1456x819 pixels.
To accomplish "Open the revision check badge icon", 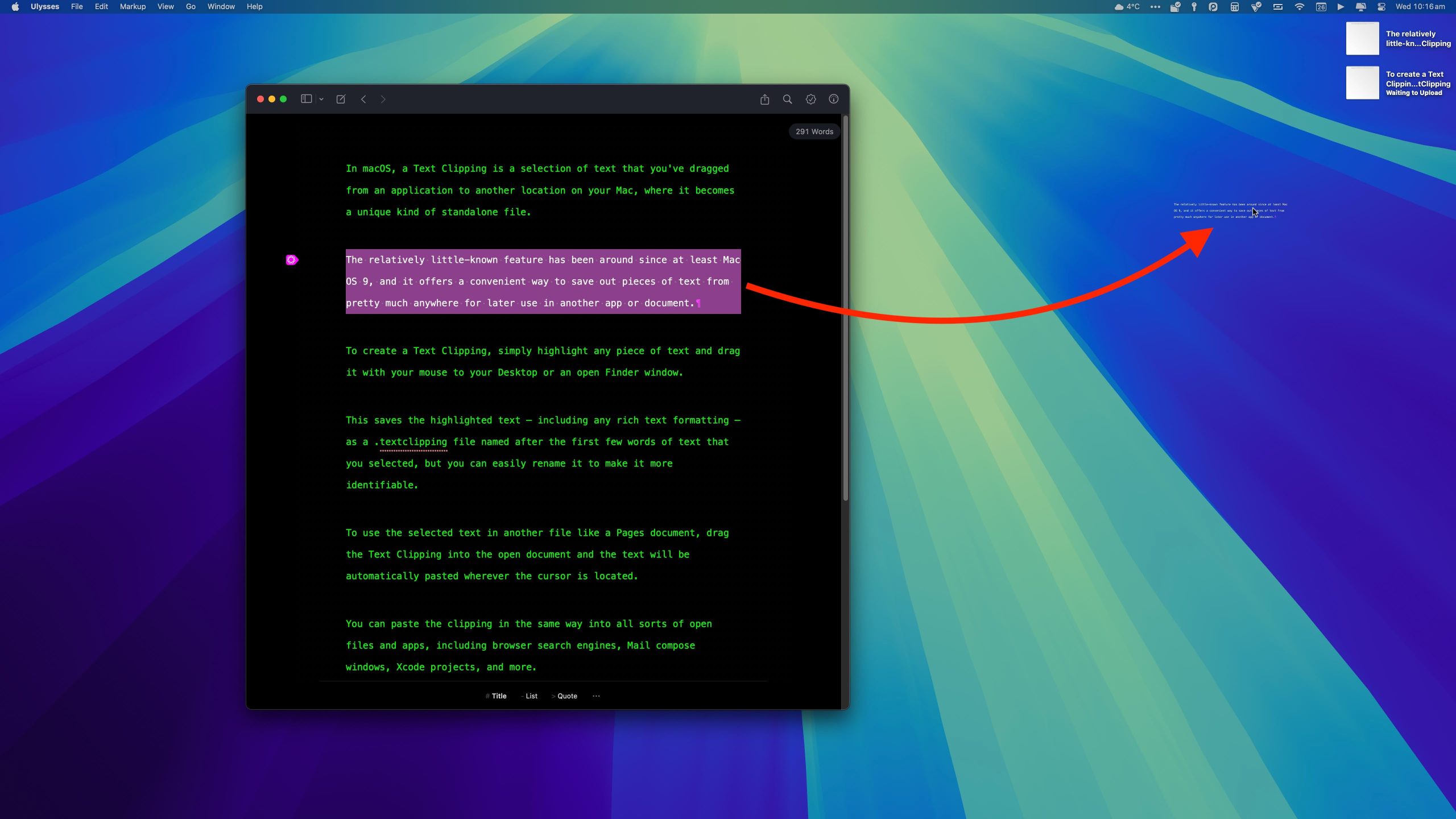I will pyautogui.click(x=810, y=99).
